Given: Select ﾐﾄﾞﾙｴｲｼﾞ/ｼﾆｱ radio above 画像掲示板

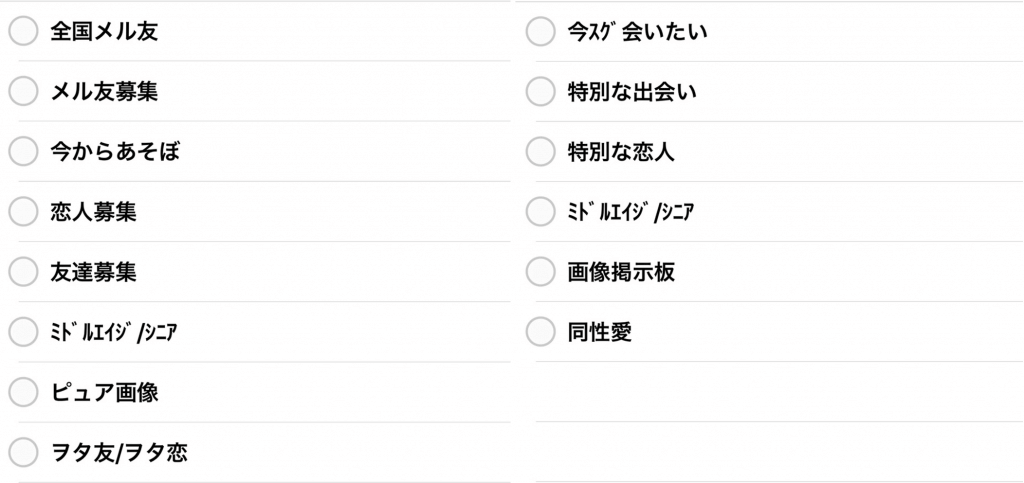Looking at the screenshot, I should [x=540, y=211].
